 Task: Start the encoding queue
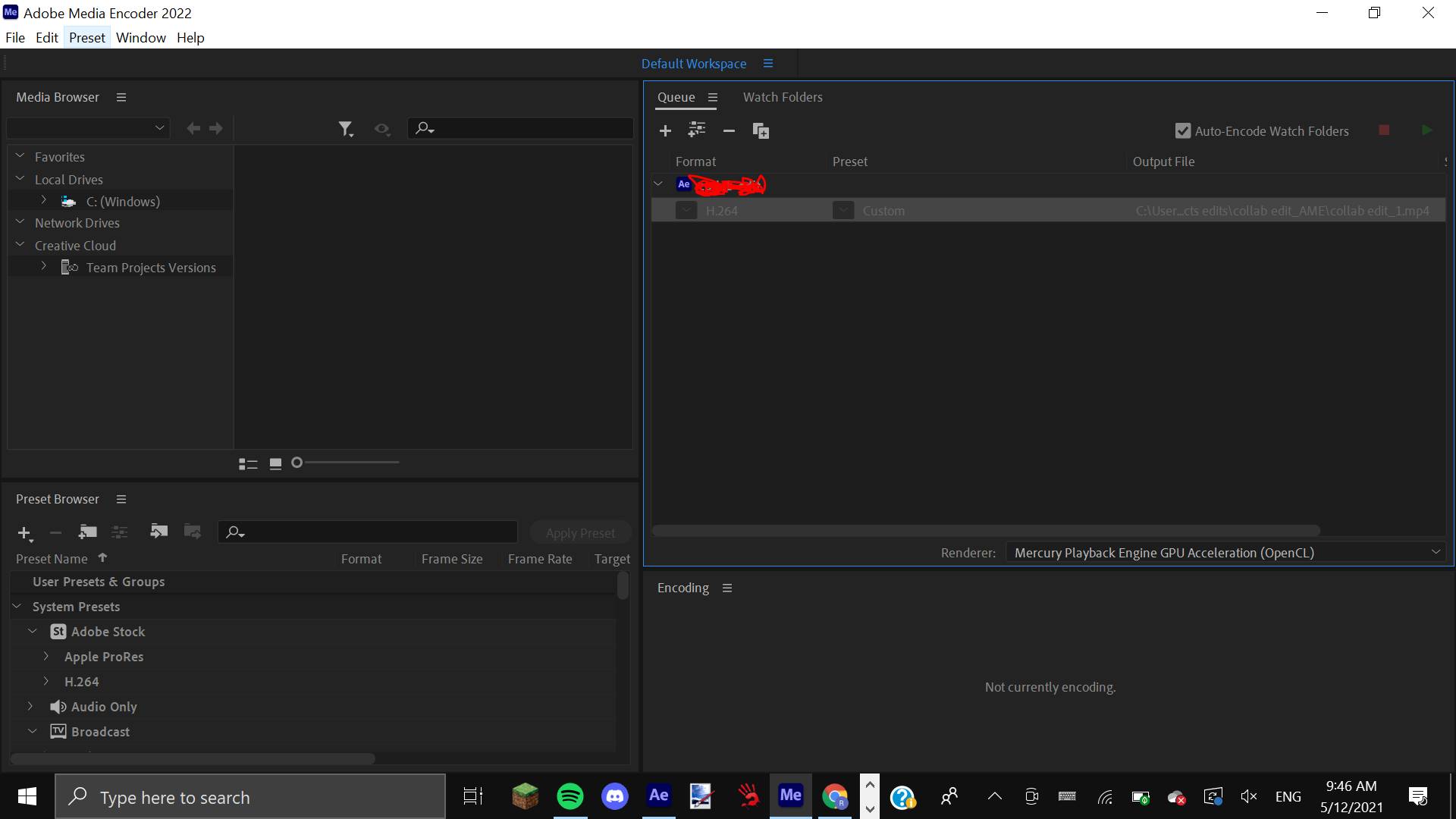[x=1427, y=130]
